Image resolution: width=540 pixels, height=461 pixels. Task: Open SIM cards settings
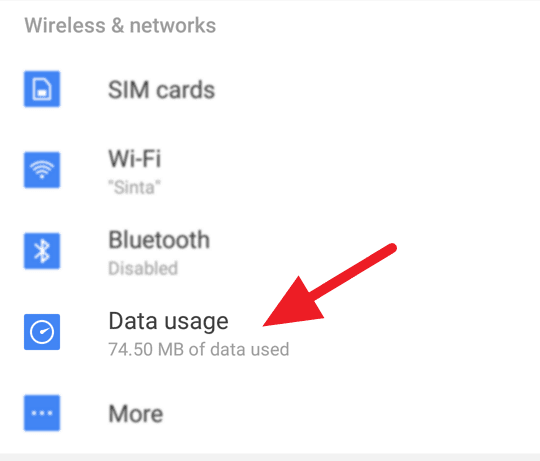270,89
